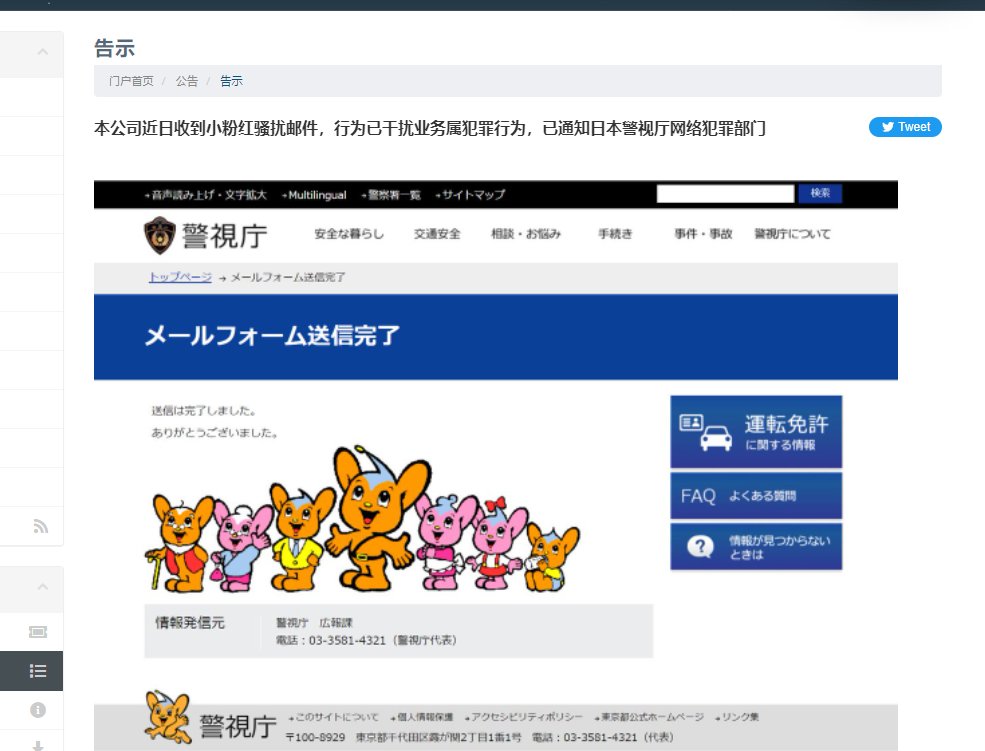Image resolution: width=985 pixels, height=751 pixels.
Task: Open 運転免許 に関する情報 banner
Action: (756, 432)
